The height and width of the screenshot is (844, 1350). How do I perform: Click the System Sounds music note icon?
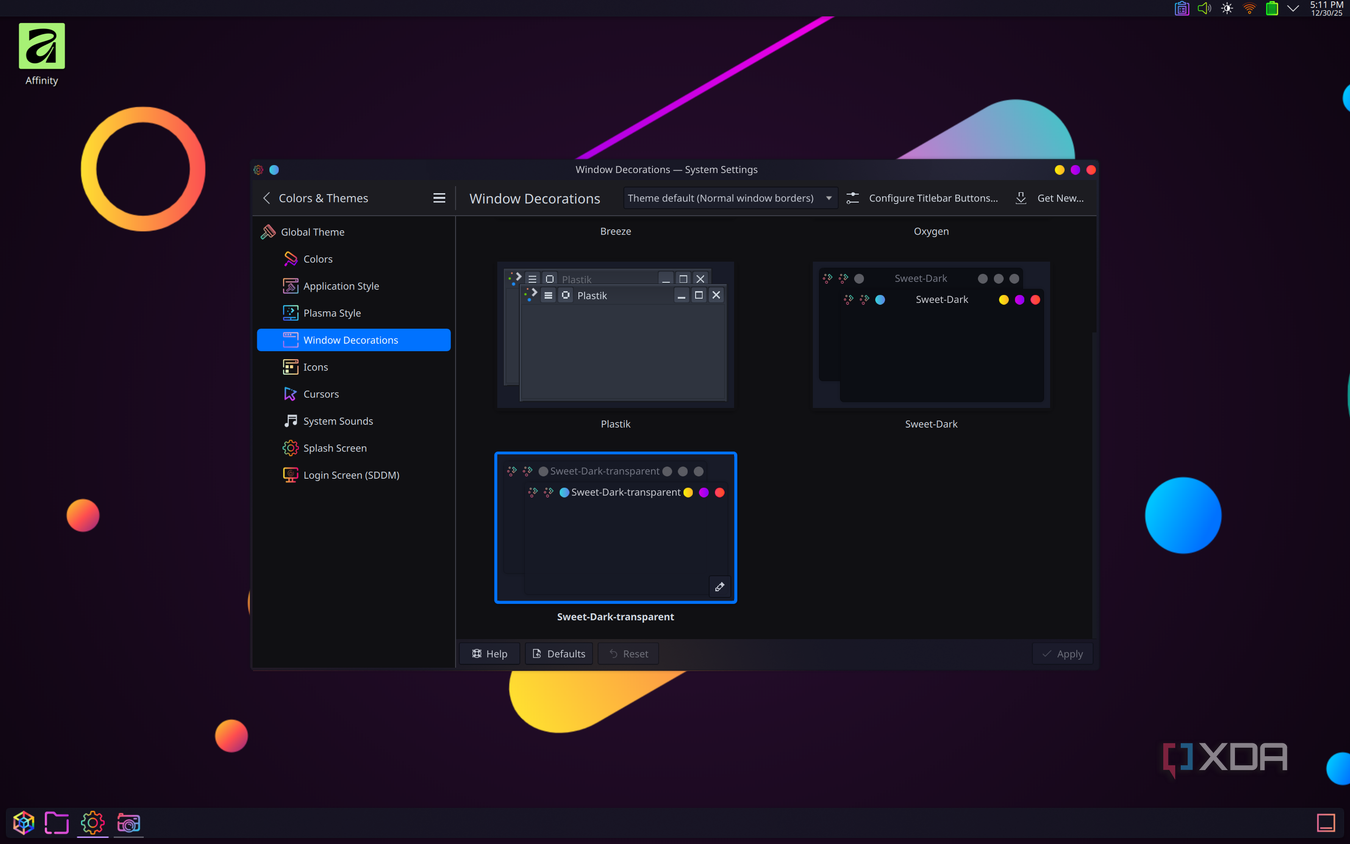pyautogui.click(x=290, y=421)
